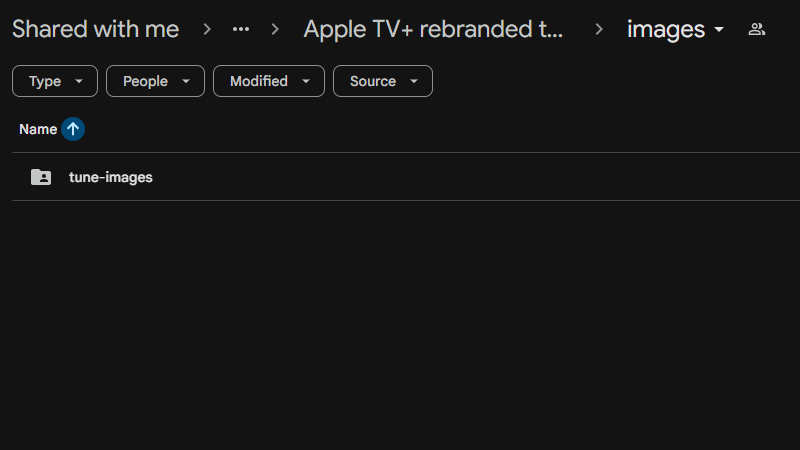Open the images folder dropdown menu
800x450 pixels.
(675, 29)
